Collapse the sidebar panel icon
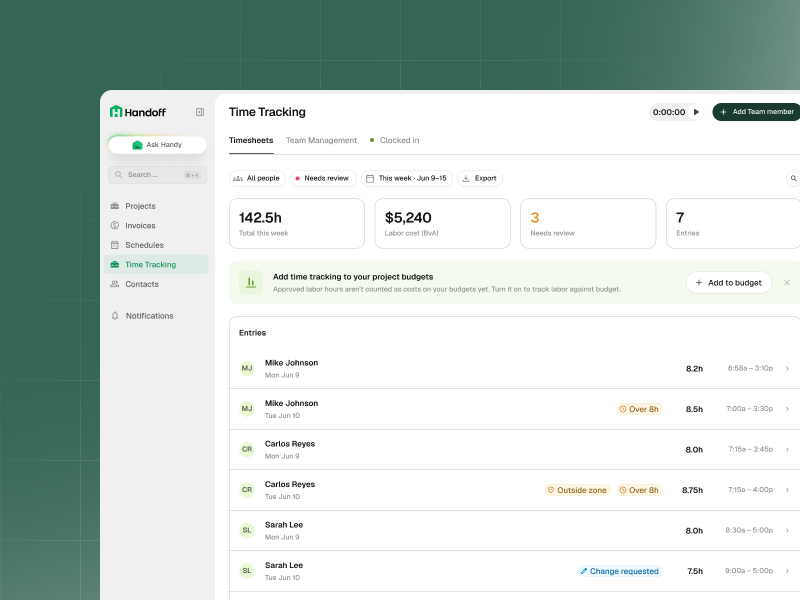Viewport: 800px width, 600px height. (x=200, y=112)
